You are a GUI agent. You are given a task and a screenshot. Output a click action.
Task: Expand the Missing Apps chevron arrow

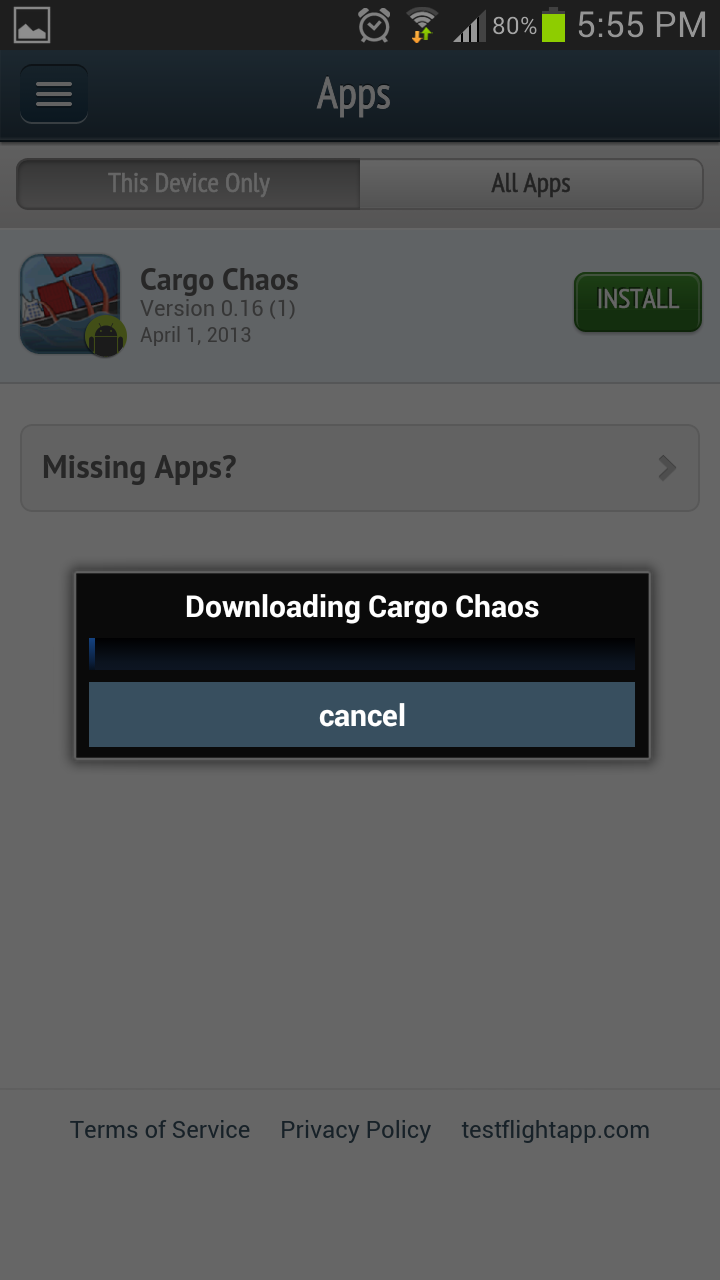(667, 468)
